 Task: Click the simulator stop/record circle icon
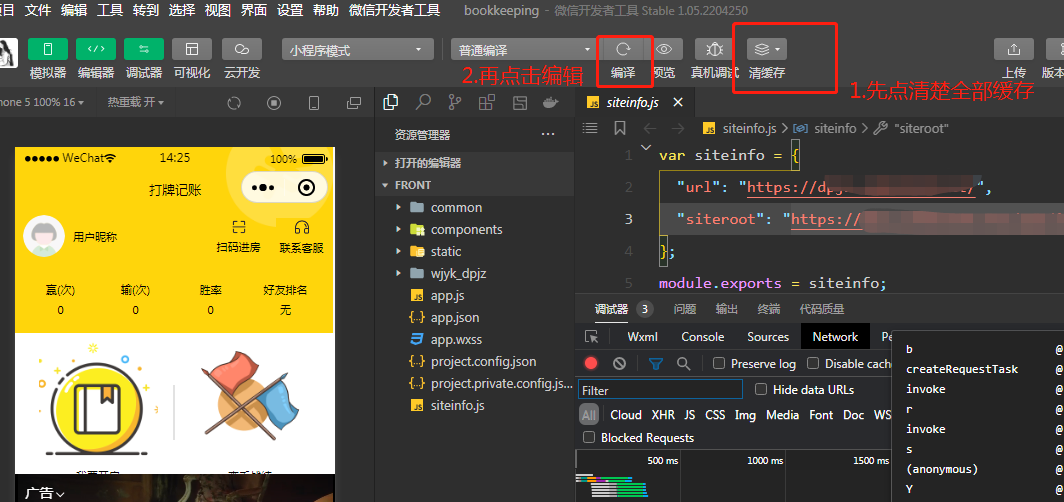[x=274, y=103]
